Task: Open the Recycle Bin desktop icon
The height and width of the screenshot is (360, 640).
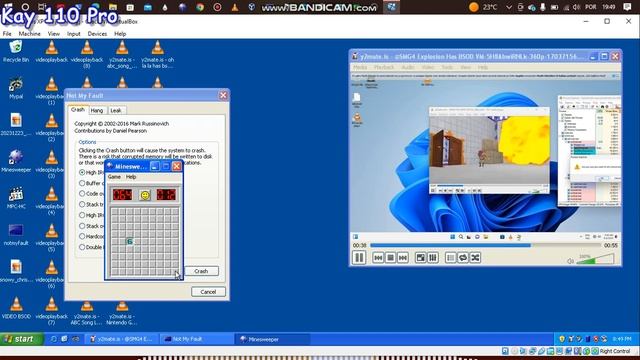Action: pyautogui.click(x=16, y=51)
